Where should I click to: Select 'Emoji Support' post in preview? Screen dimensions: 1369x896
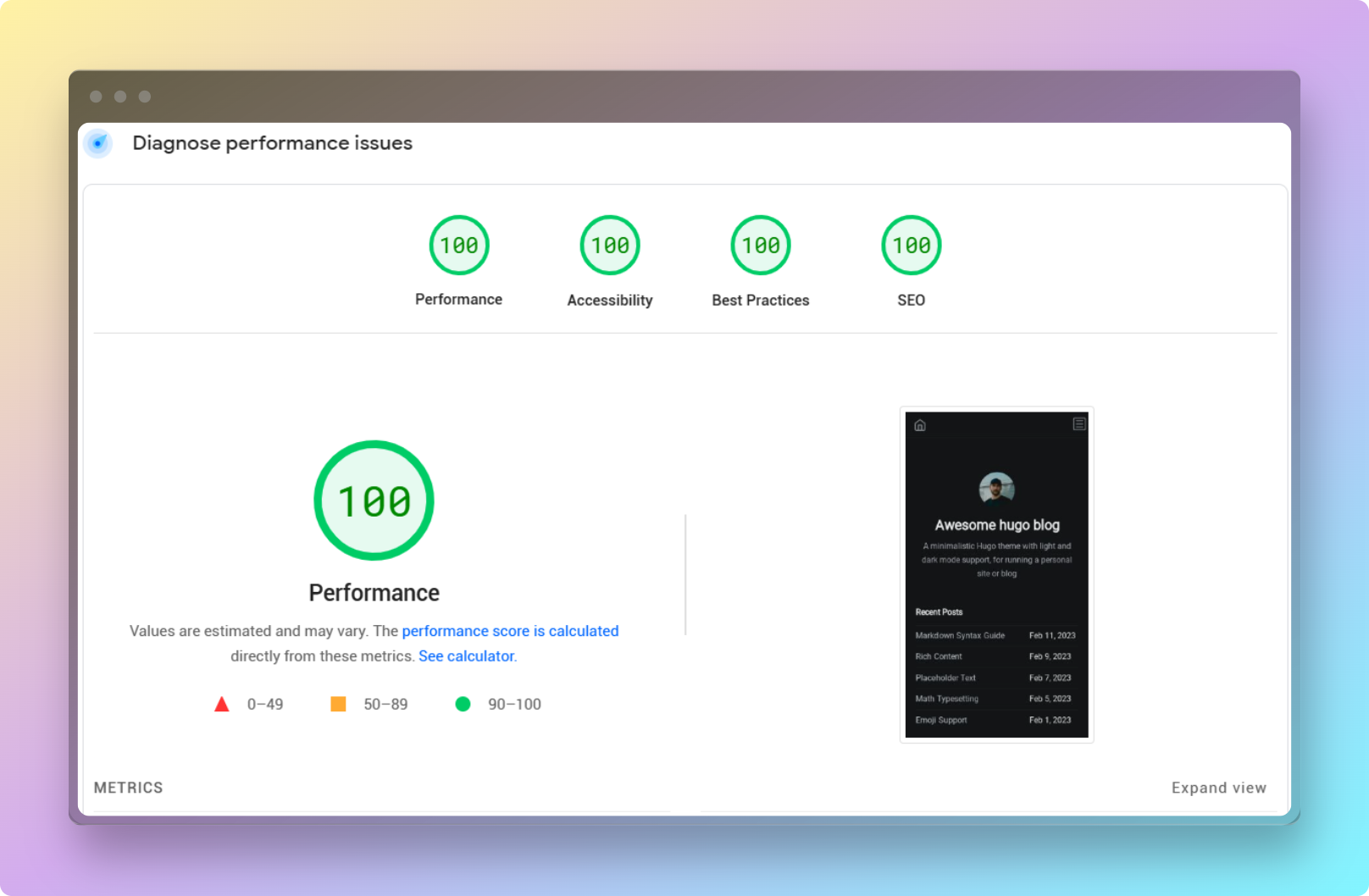tap(940, 720)
